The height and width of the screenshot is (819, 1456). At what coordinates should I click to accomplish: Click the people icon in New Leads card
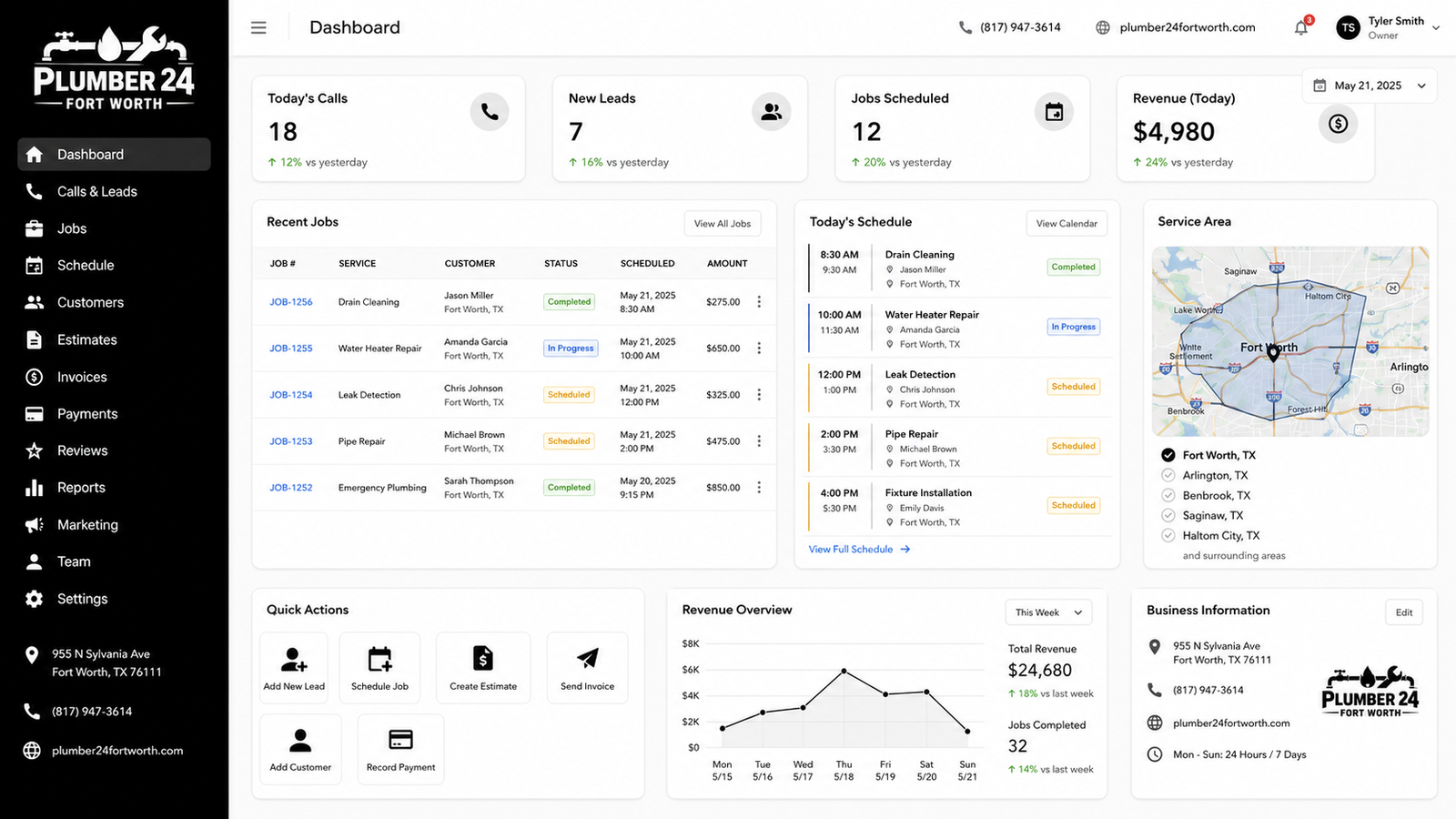click(772, 112)
